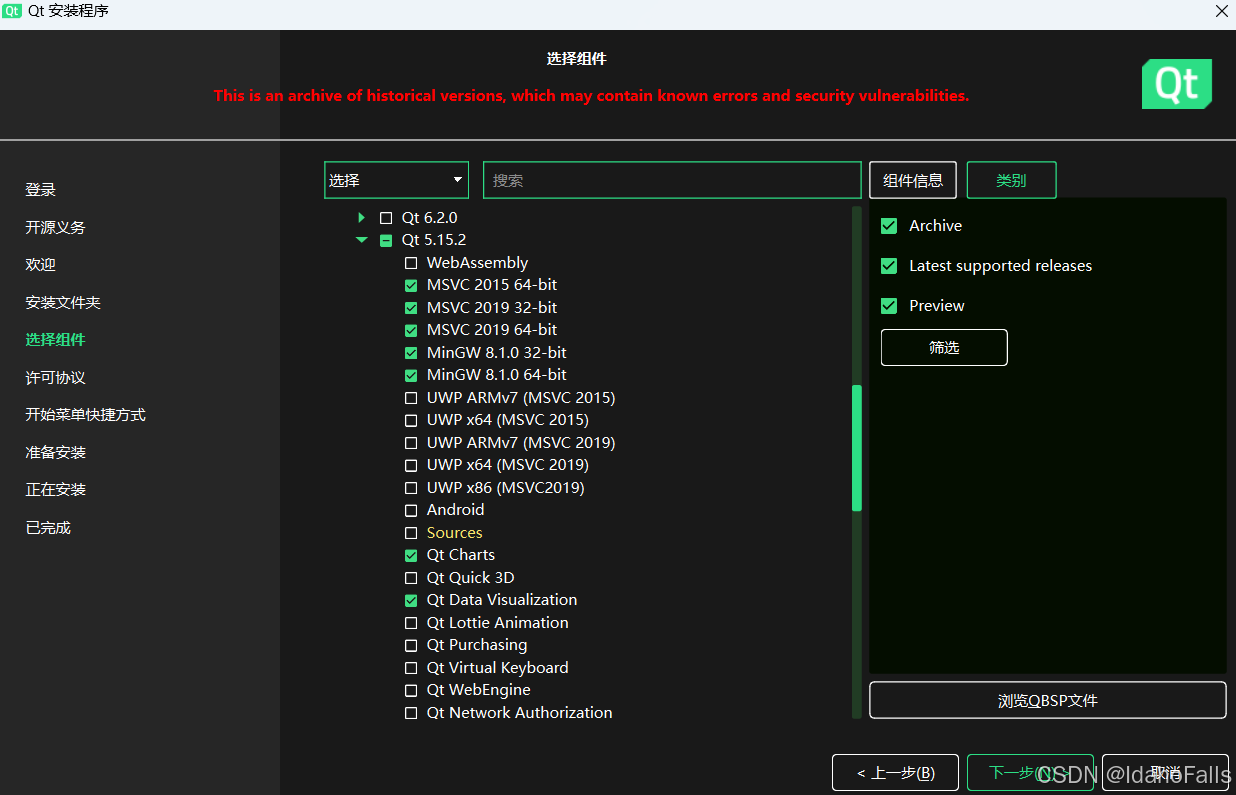Viewport: 1236px width, 795px height.
Task: Select the 许可协议 step
Action: [x=56, y=377]
